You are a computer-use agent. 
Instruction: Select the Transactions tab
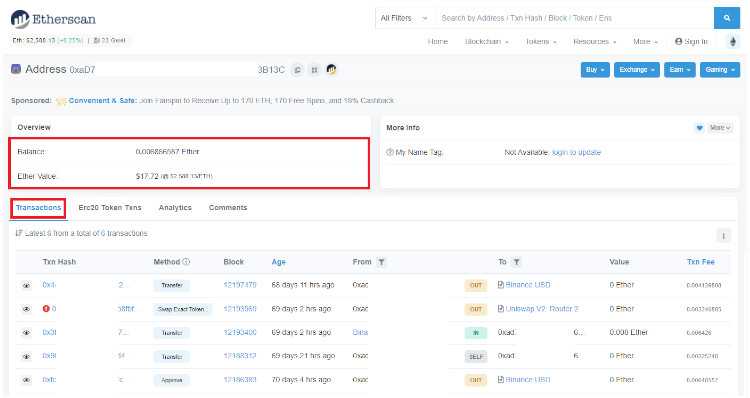(x=38, y=208)
